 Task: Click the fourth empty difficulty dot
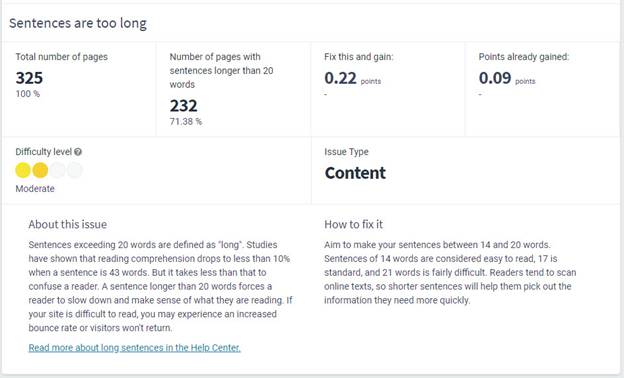tap(75, 170)
